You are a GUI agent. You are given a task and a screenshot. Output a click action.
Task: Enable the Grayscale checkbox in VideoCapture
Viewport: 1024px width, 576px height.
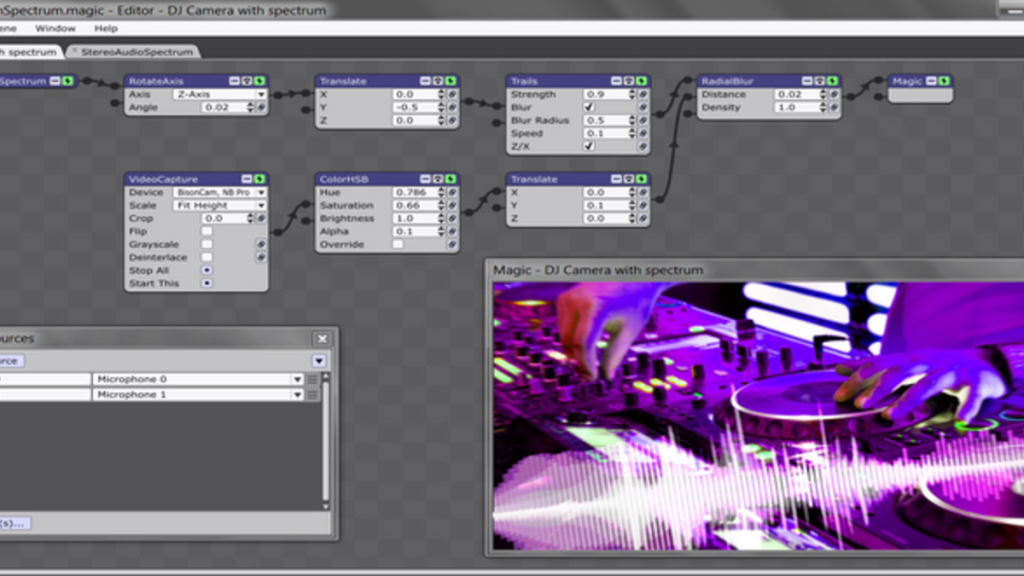tap(207, 244)
